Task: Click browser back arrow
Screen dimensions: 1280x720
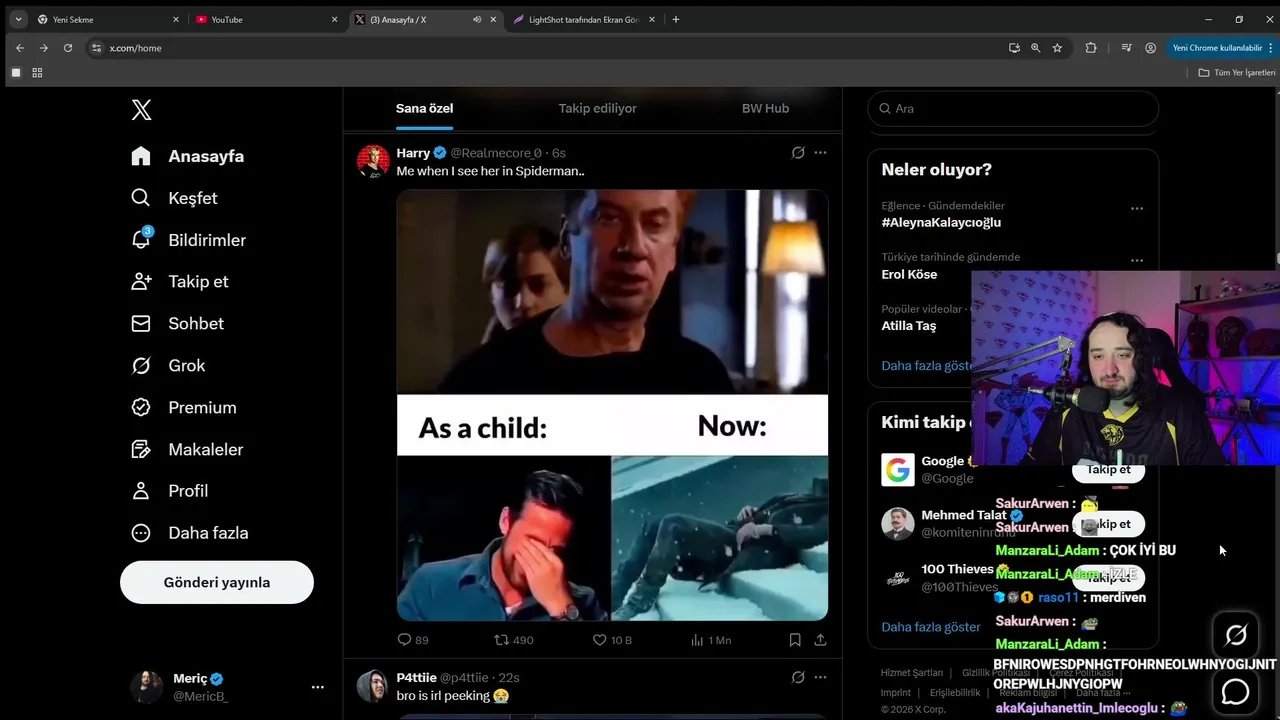Action: [x=20, y=48]
